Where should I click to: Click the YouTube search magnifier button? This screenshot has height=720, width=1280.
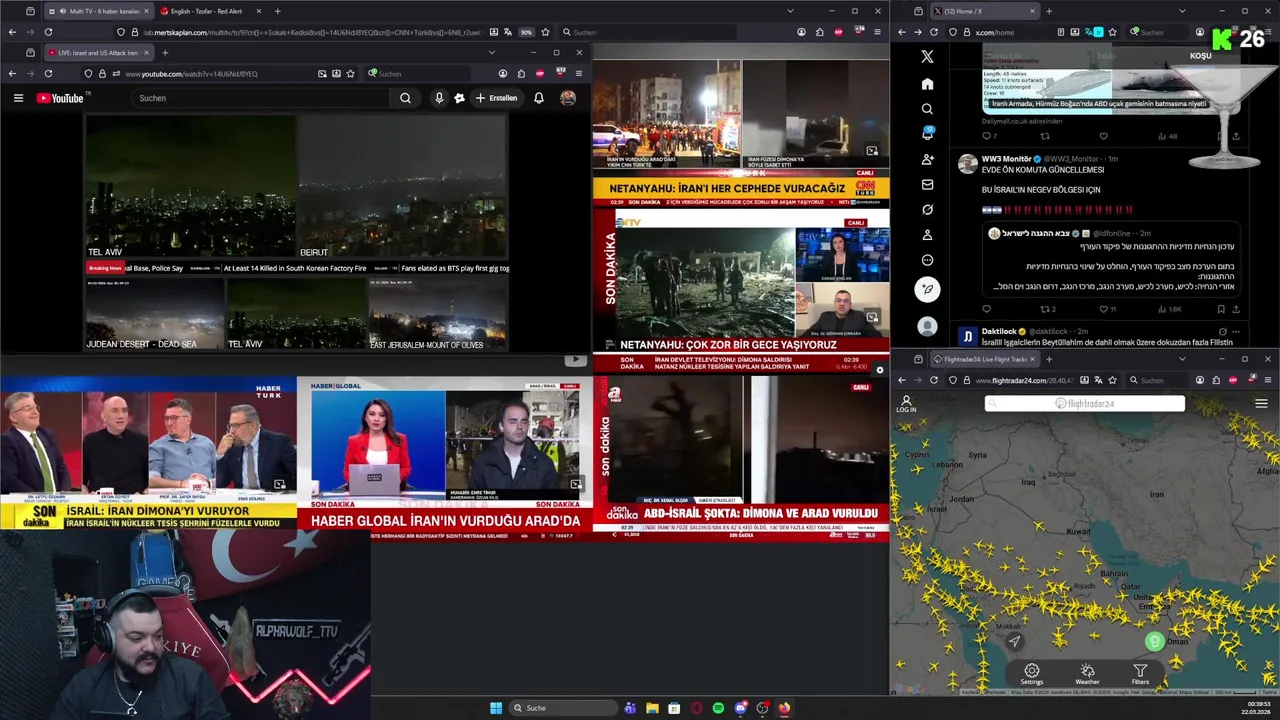[405, 98]
